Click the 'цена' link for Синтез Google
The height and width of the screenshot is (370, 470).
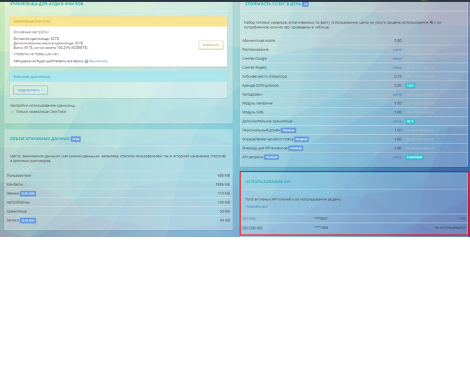[397, 59]
